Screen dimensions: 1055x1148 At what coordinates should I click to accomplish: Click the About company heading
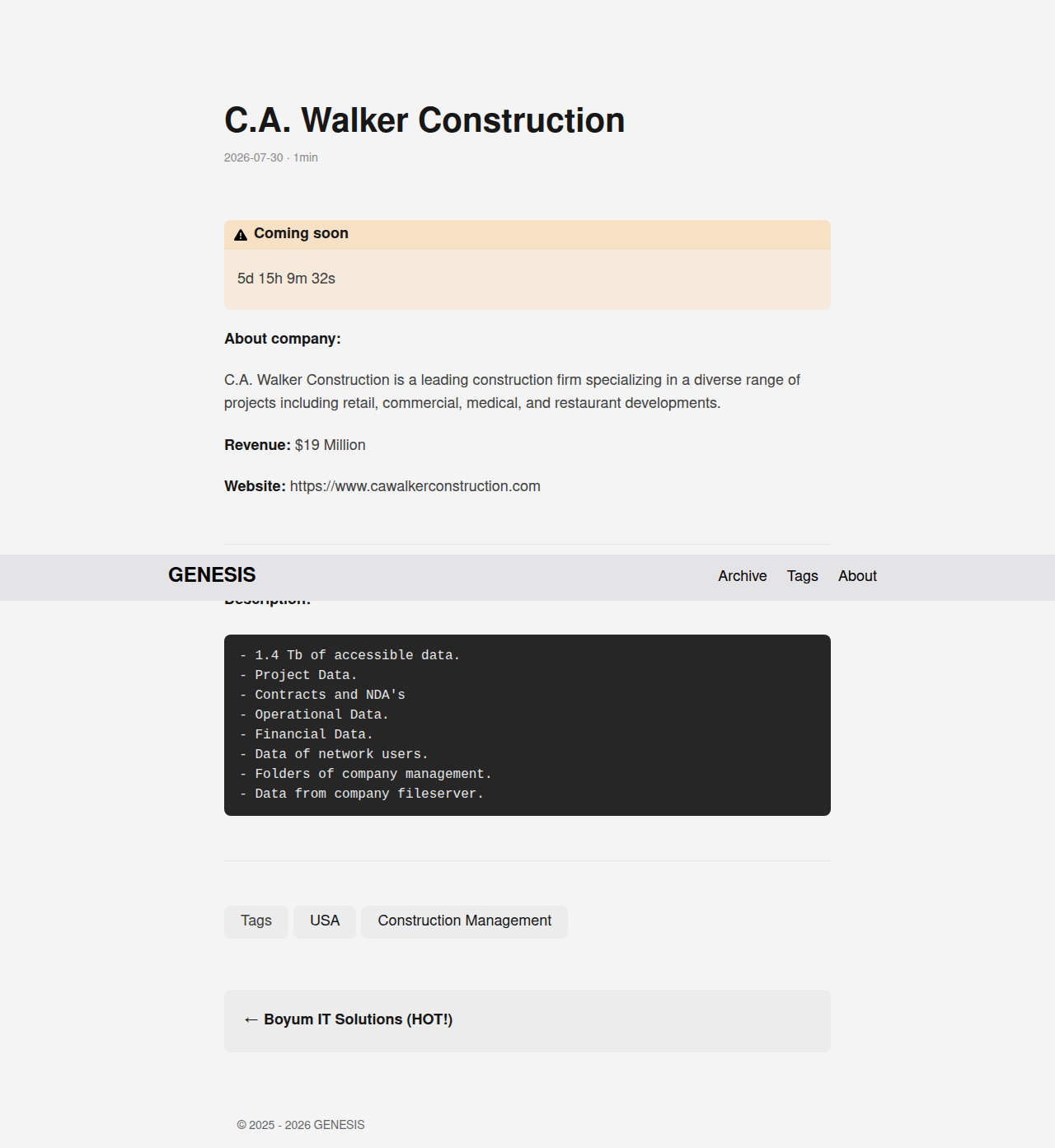coord(283,339)
